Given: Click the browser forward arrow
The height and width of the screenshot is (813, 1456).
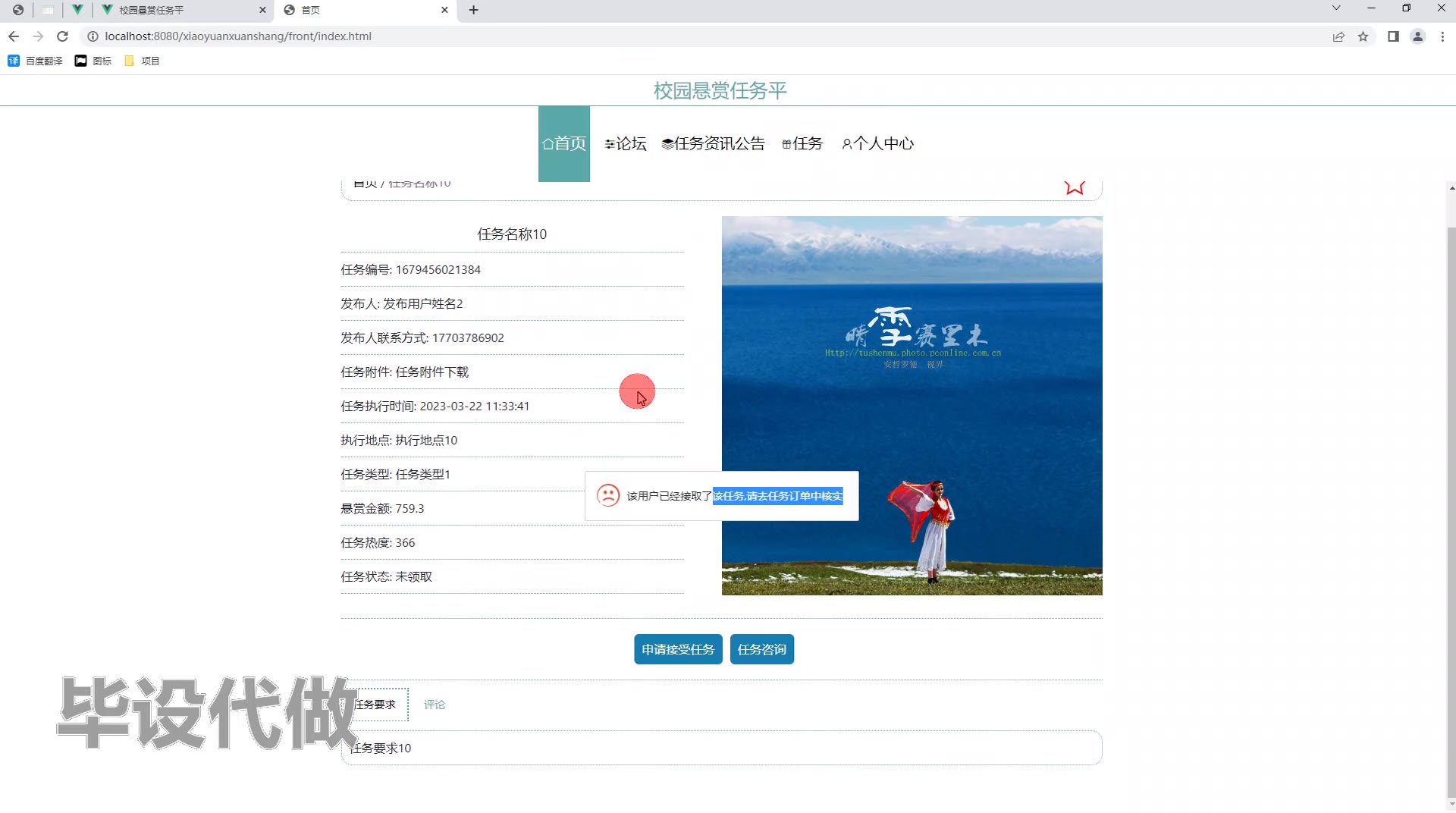Looking at the screenshot, I should (x=38, y=36).
